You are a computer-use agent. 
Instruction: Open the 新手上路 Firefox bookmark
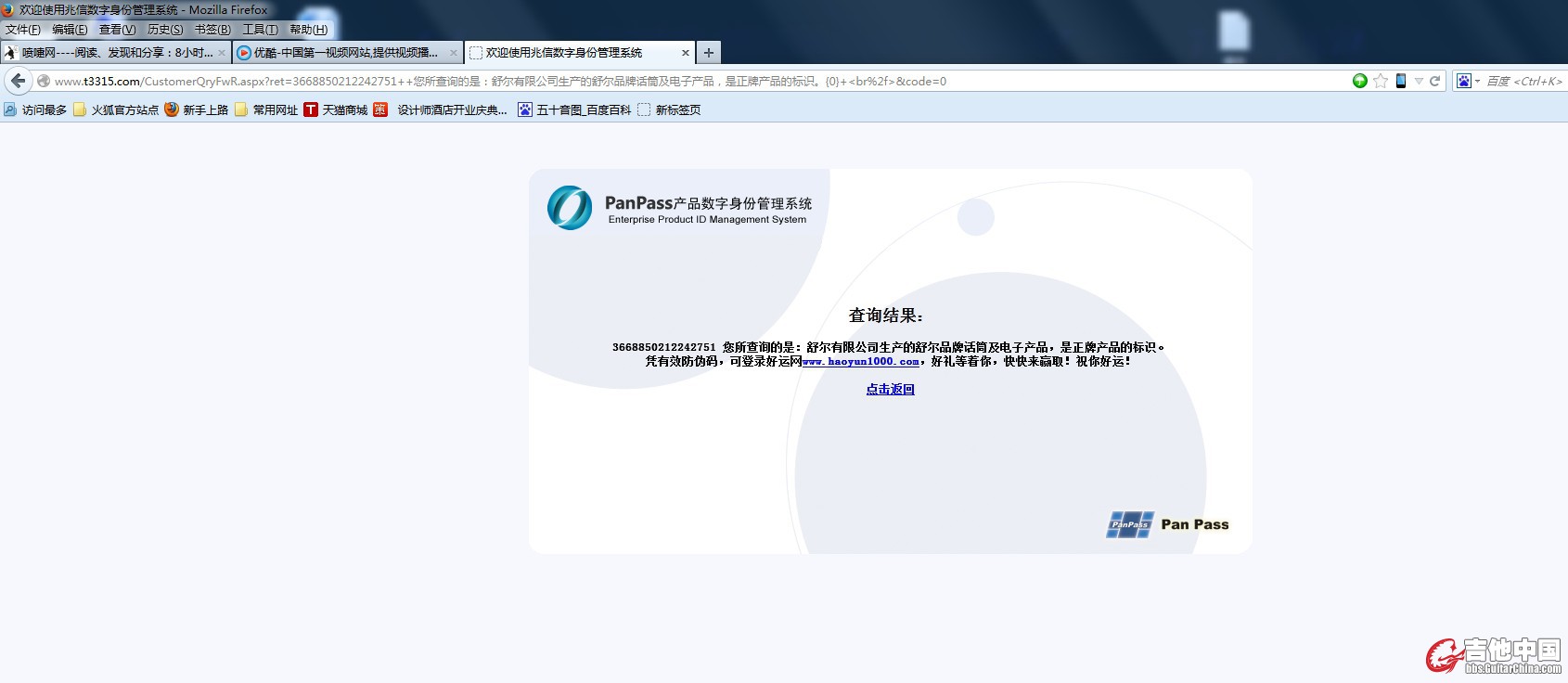tap(197, 110)
